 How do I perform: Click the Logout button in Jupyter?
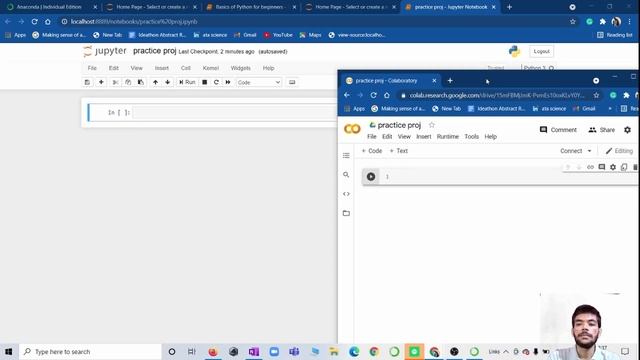541,51
